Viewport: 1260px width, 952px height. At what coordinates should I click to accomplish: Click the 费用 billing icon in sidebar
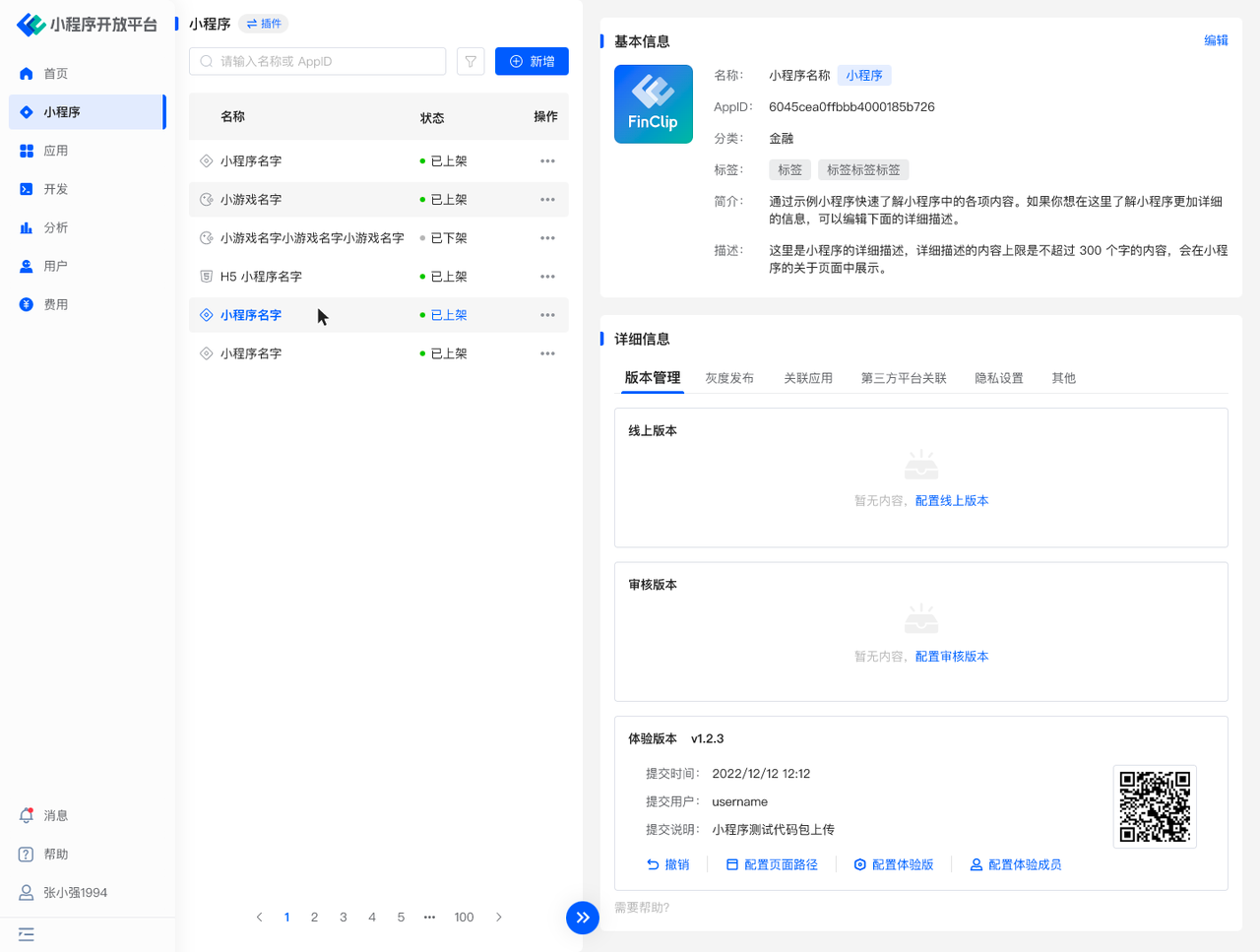[27, 304]
